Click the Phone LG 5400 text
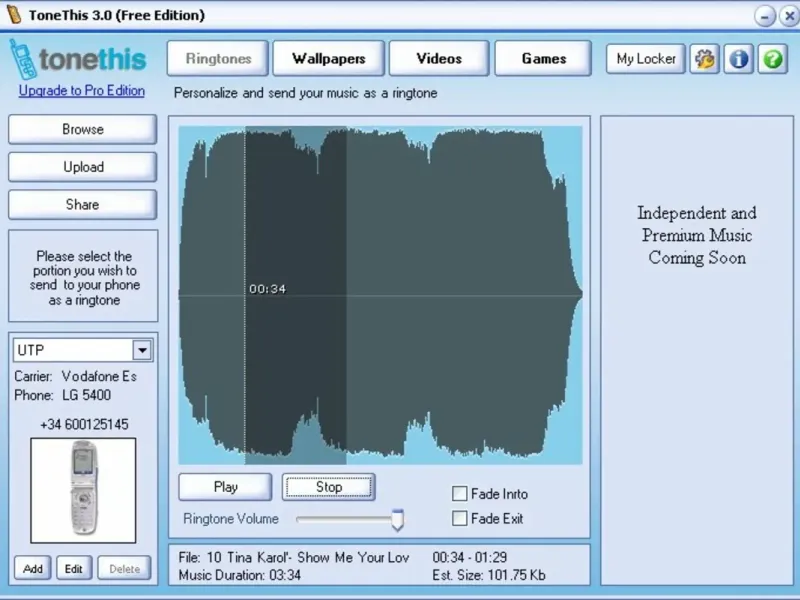 (x=63, y=395)
